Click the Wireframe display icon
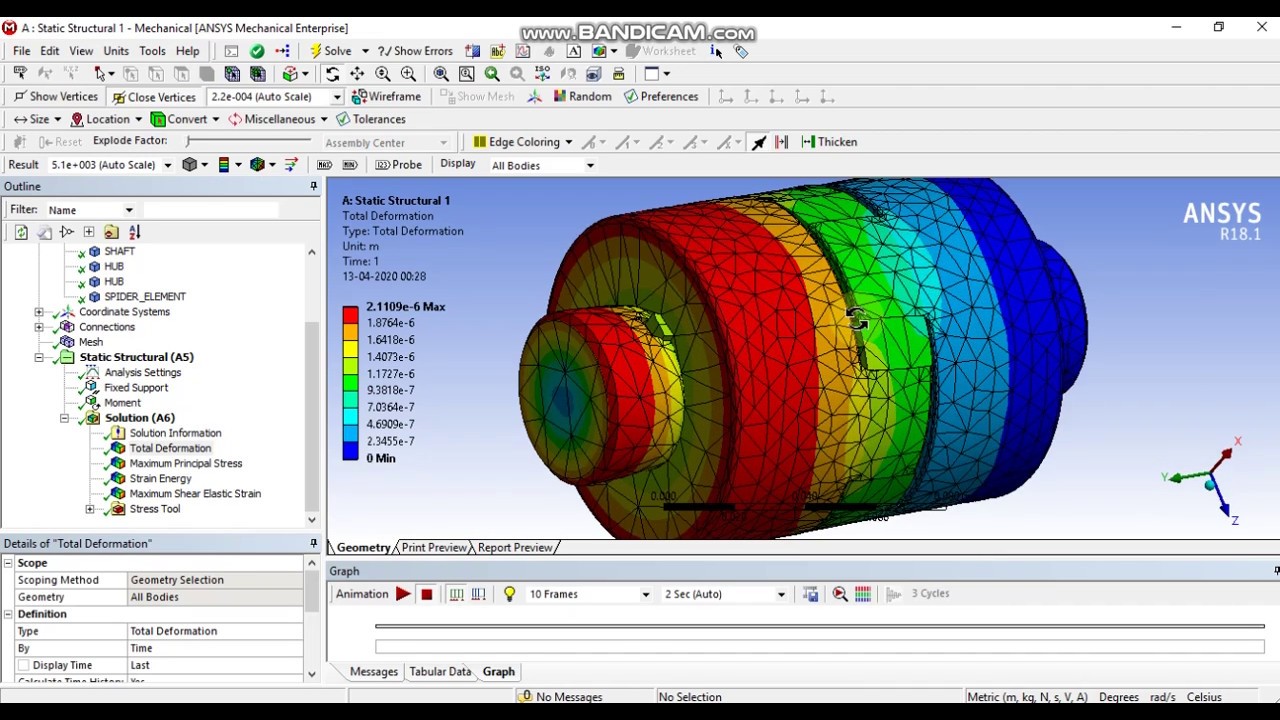 coord(360,97)
